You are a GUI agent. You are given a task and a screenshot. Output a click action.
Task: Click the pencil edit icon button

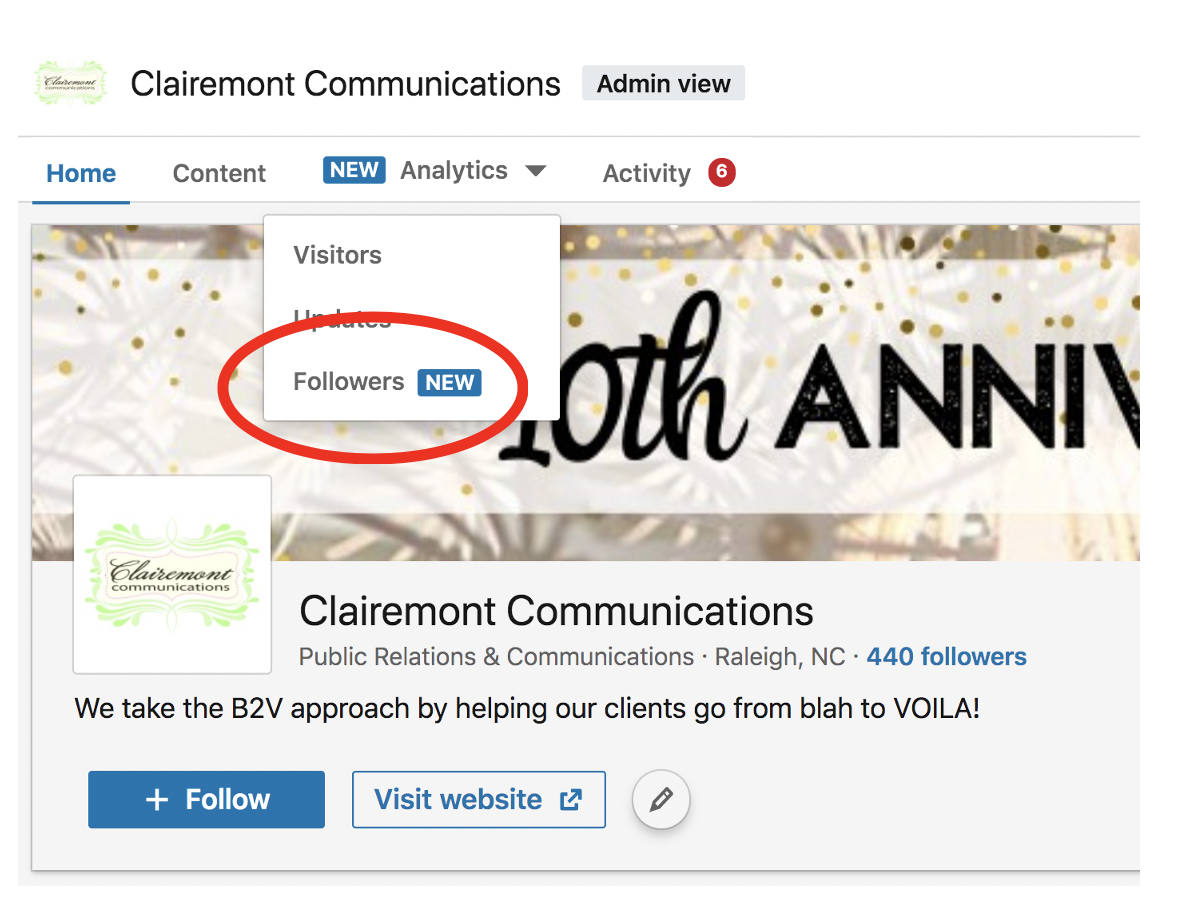pos(661,799)
